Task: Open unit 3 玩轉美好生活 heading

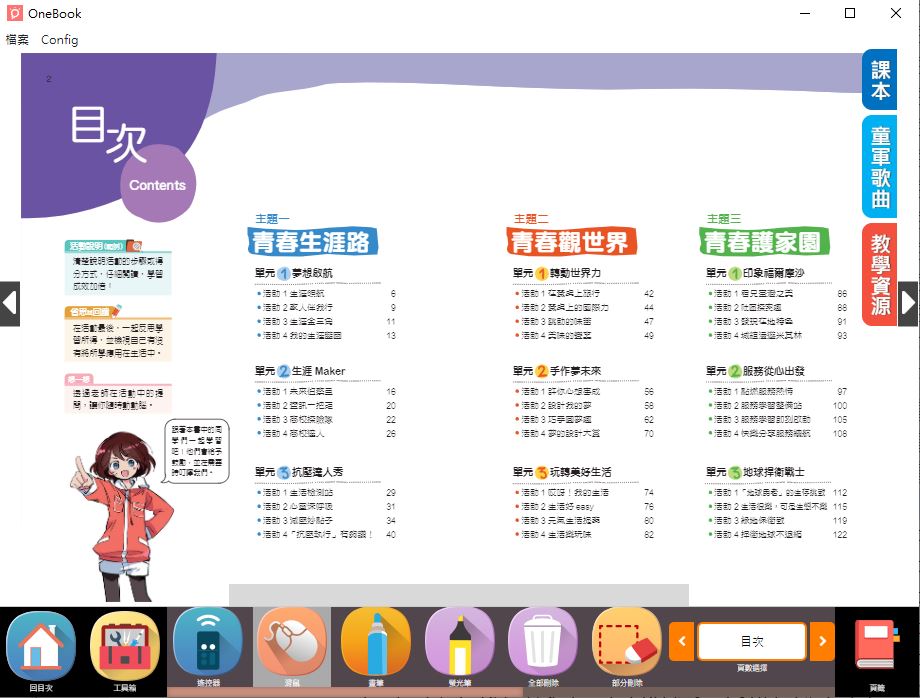Action: tap(562, 472)
